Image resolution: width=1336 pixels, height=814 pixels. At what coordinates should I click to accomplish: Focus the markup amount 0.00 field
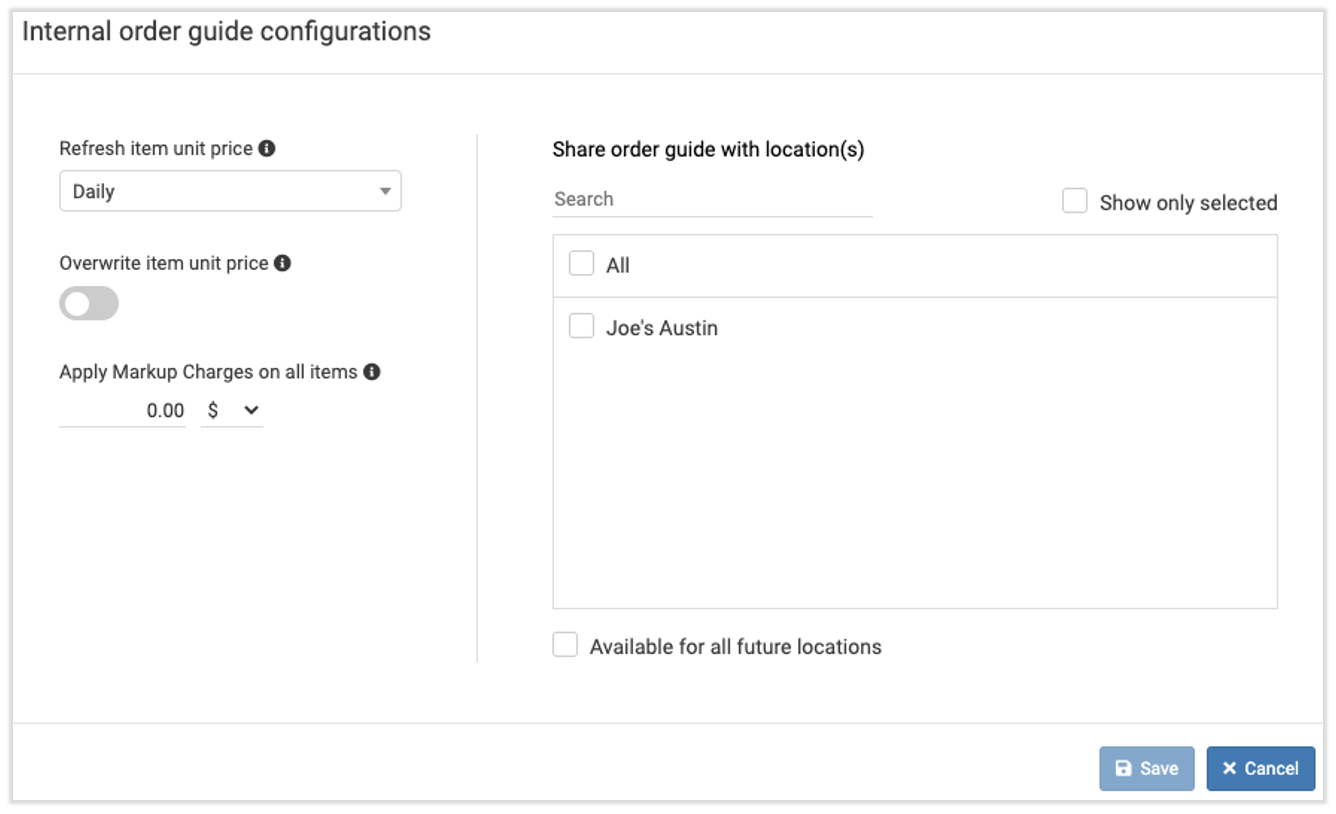point(123,410)
